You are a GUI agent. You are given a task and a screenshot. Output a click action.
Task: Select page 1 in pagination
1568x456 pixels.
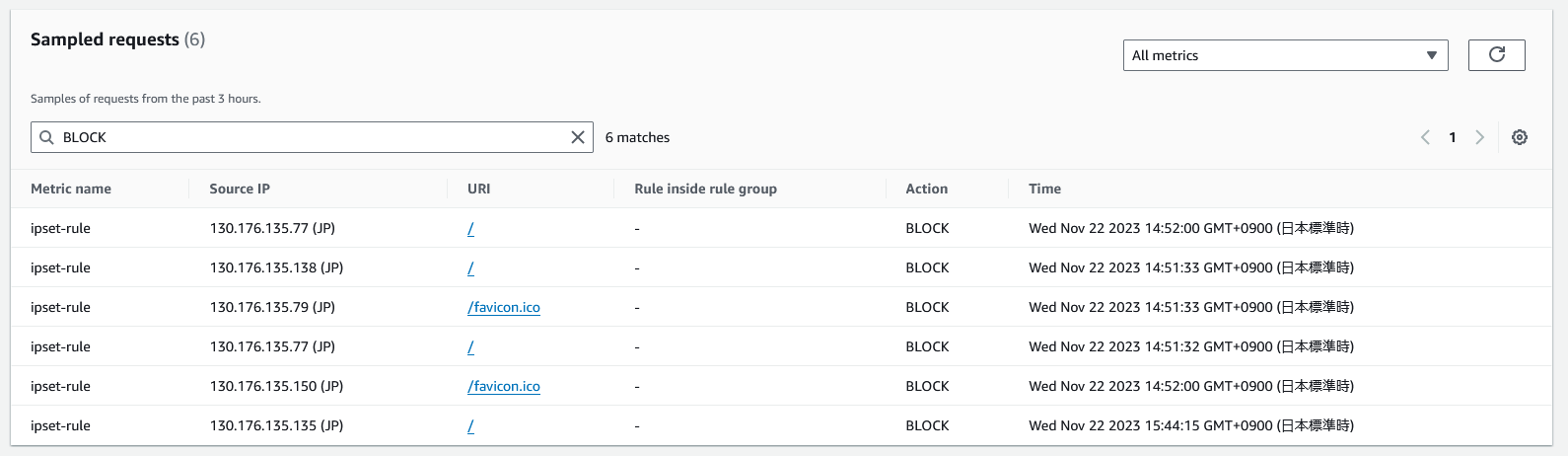pos(1452,137)
